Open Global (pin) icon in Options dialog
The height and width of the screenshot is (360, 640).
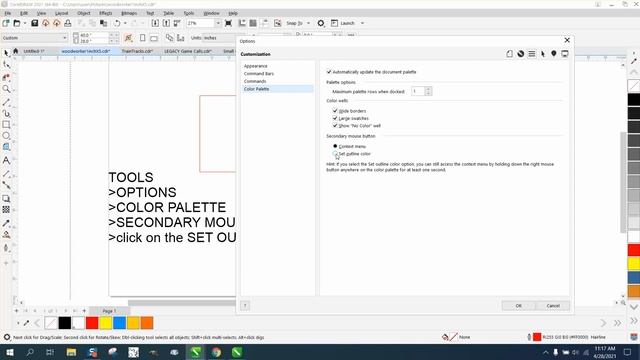554,54
